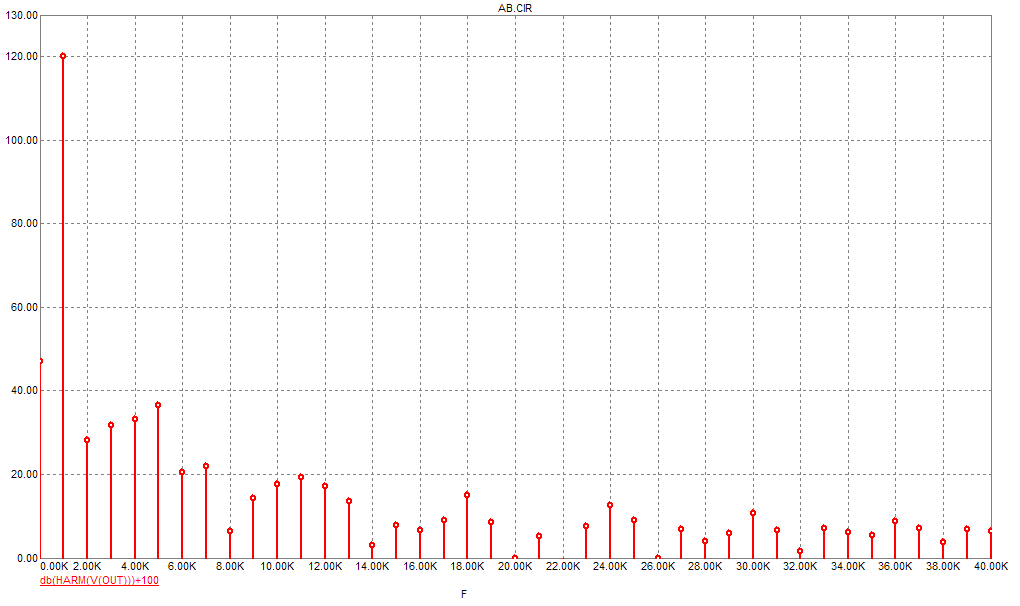Click the 20.00 y-axis label

pyautogui.click(x=25, y=475)
